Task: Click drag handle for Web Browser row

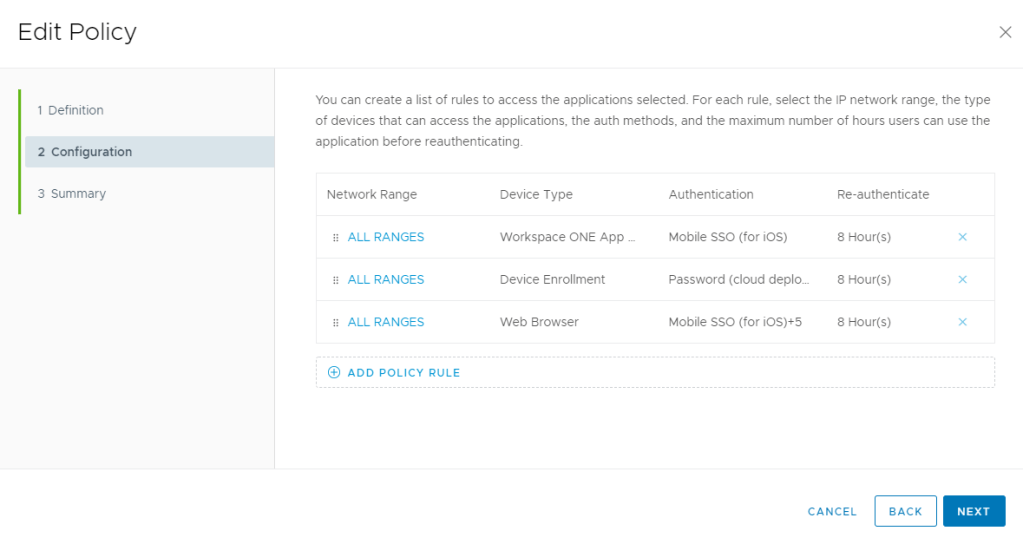Action: [x=336, y=323]
